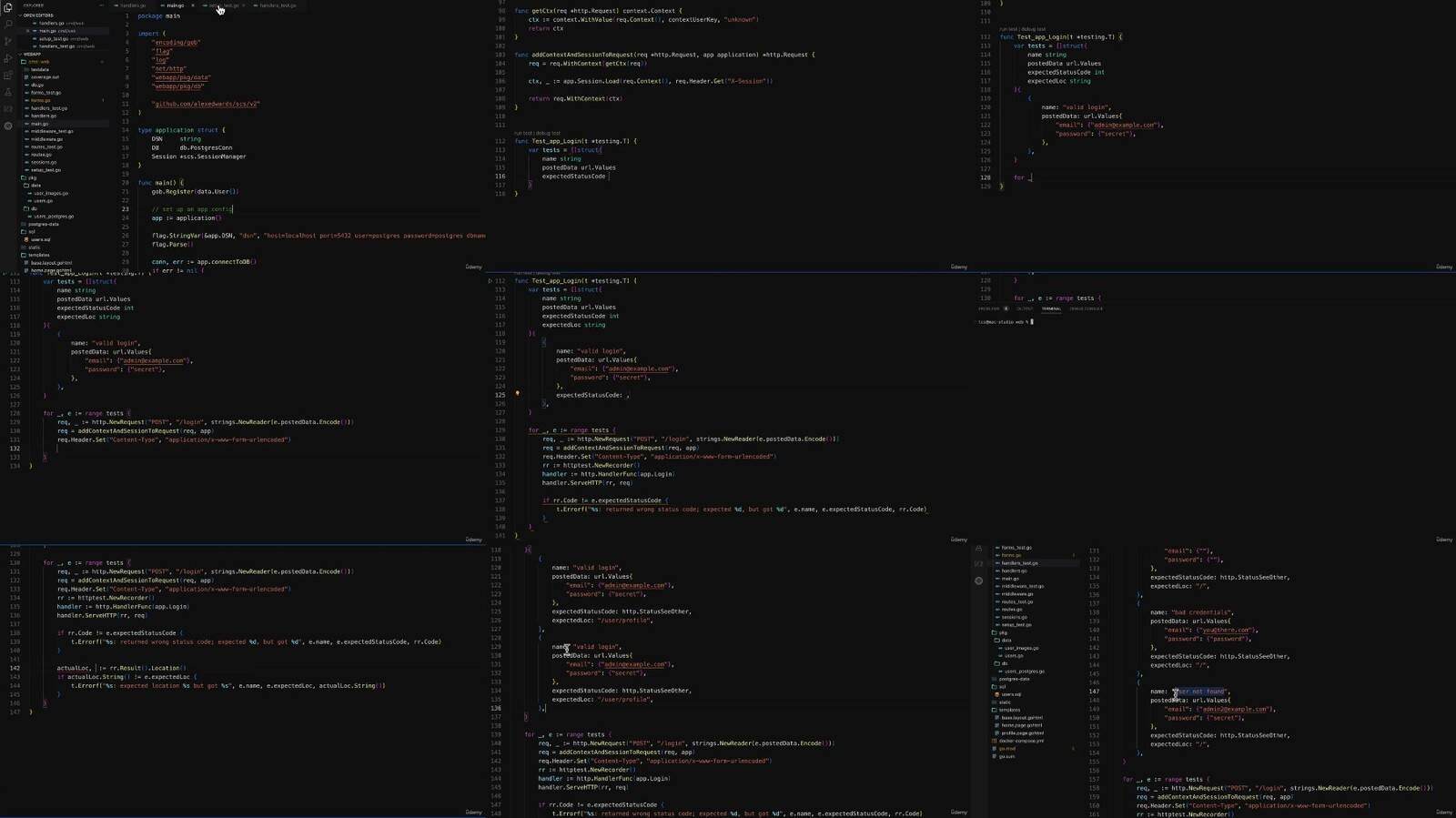Click the "bad credentials" test name string
Screen dimensions: 1456x818
click(x=1201, y=612)
